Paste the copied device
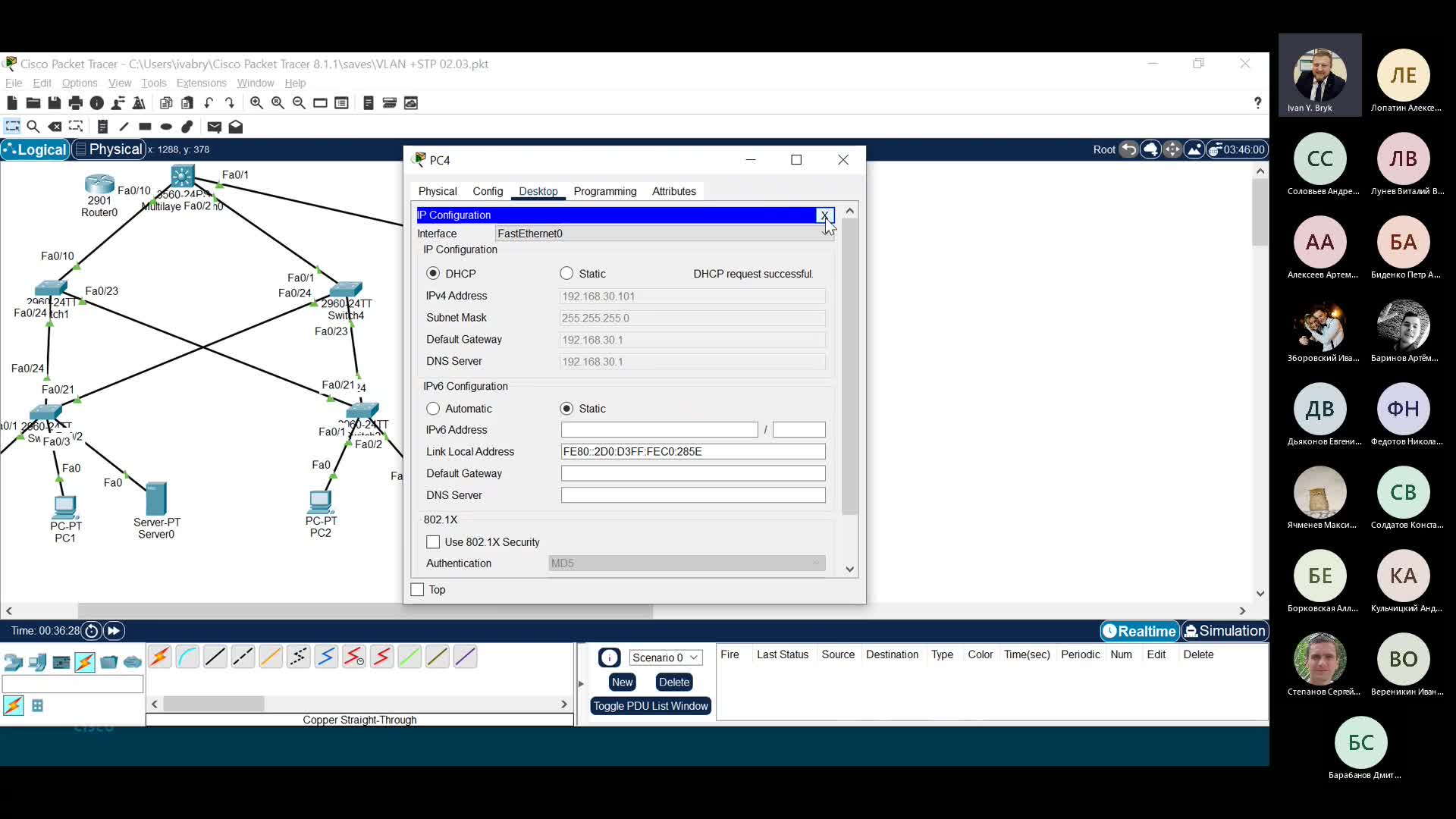The image size is (1456, 819). [187, 103]
